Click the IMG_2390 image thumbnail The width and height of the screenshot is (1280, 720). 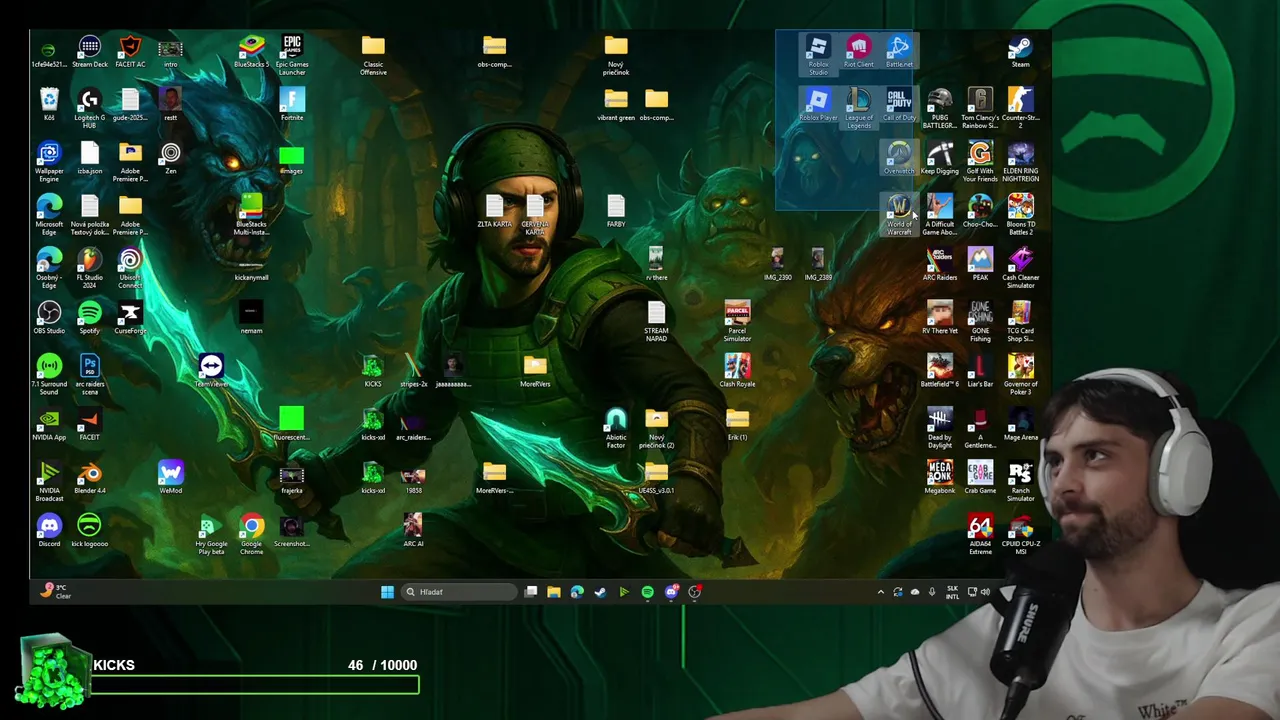tap(777, 265)
